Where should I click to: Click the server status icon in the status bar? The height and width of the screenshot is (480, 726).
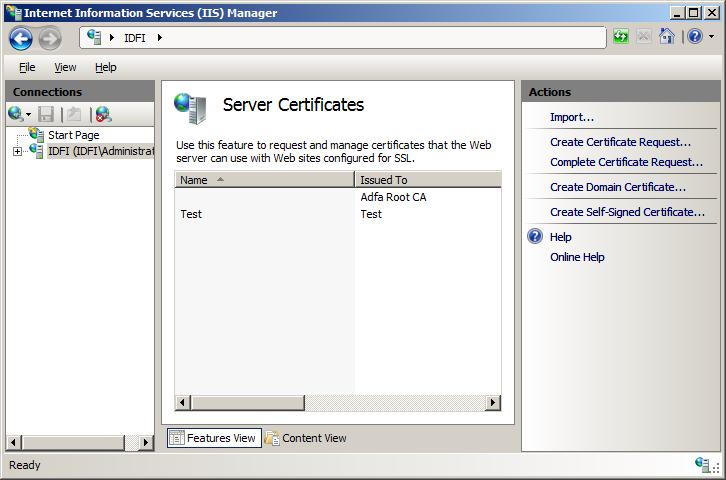[x=702, y=464]
